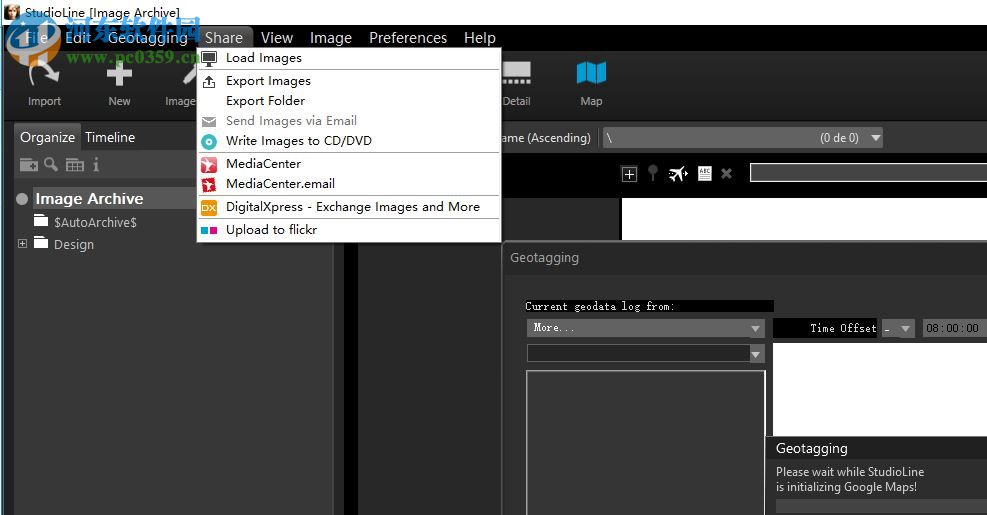987x515 pixels.
Task: Open the Image menu
Action: pos(330,38)
